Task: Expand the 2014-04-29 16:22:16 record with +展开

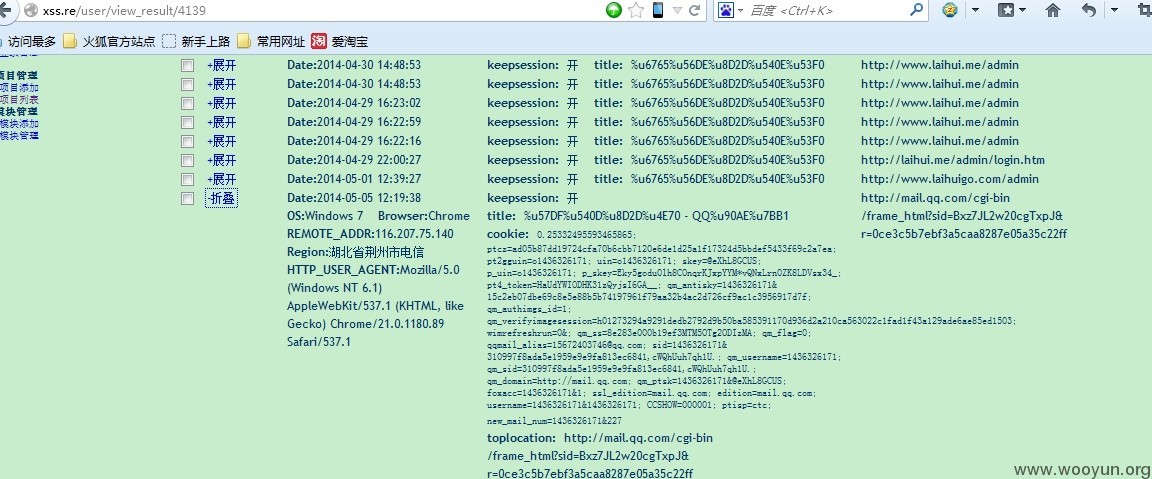Action: tap(221, 141)
